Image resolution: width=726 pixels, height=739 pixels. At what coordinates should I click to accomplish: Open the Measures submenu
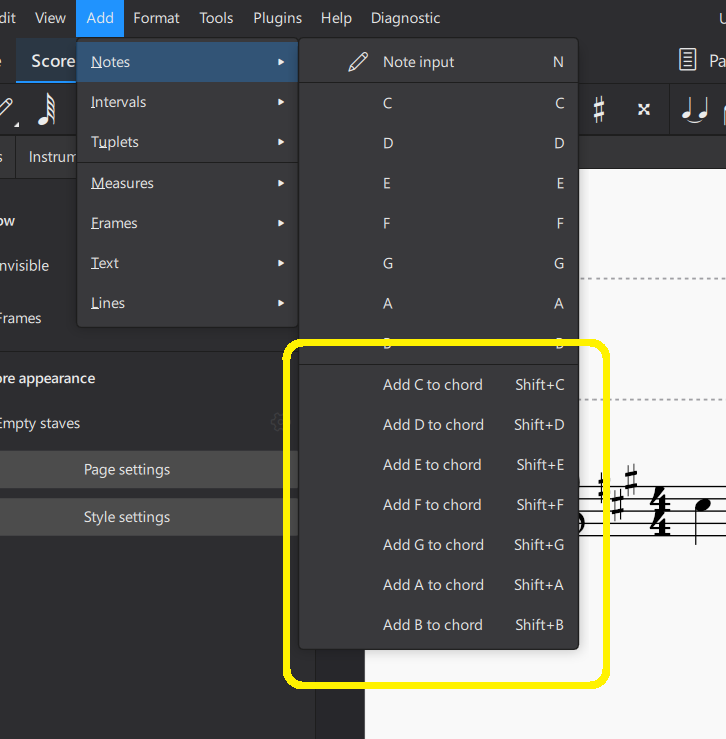pos(187,183)
